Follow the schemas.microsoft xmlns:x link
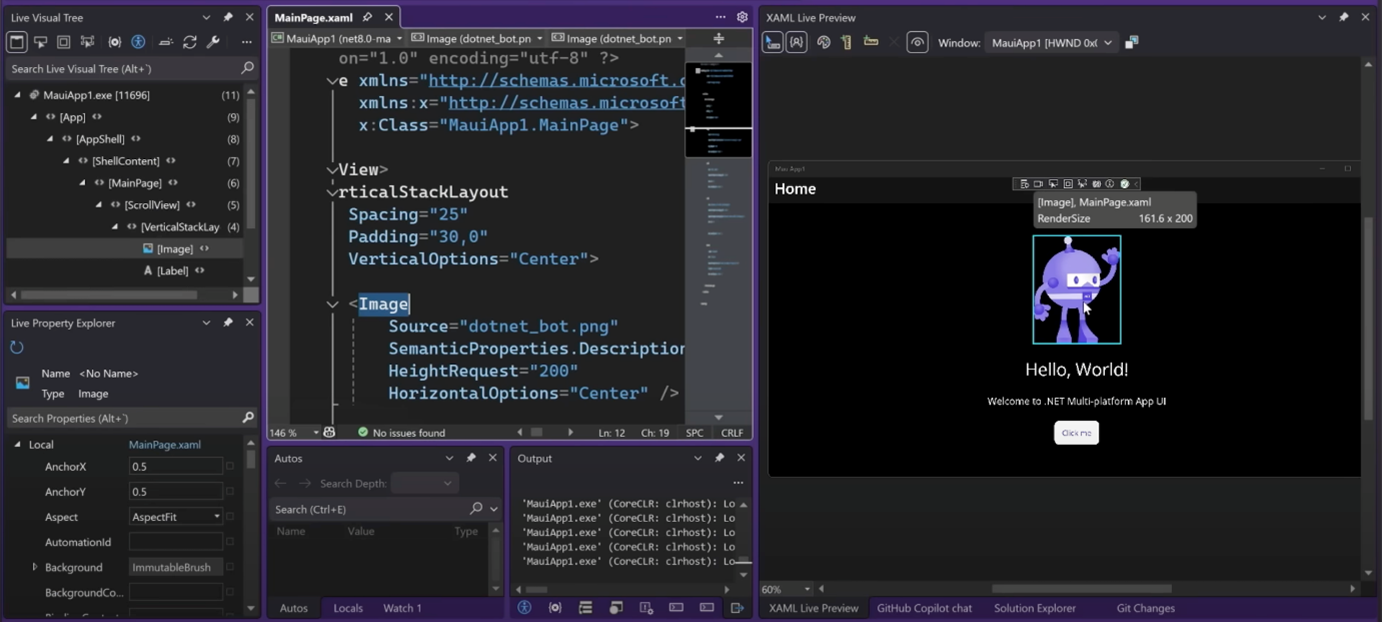Viewport: 1382px width, 622px height. pyautogui.click(x=567, y=103)
